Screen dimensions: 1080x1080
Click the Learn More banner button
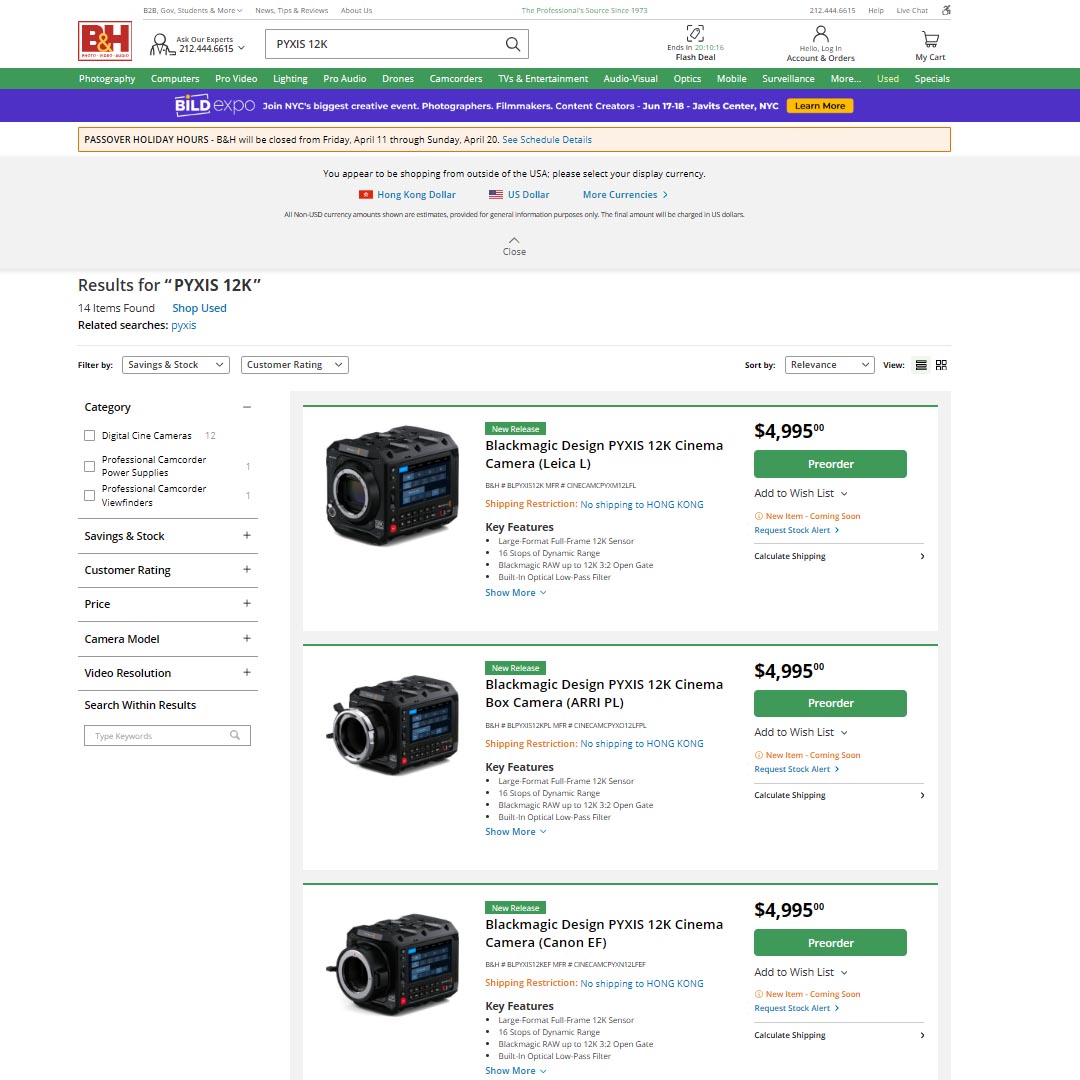(x=819, y=106)
